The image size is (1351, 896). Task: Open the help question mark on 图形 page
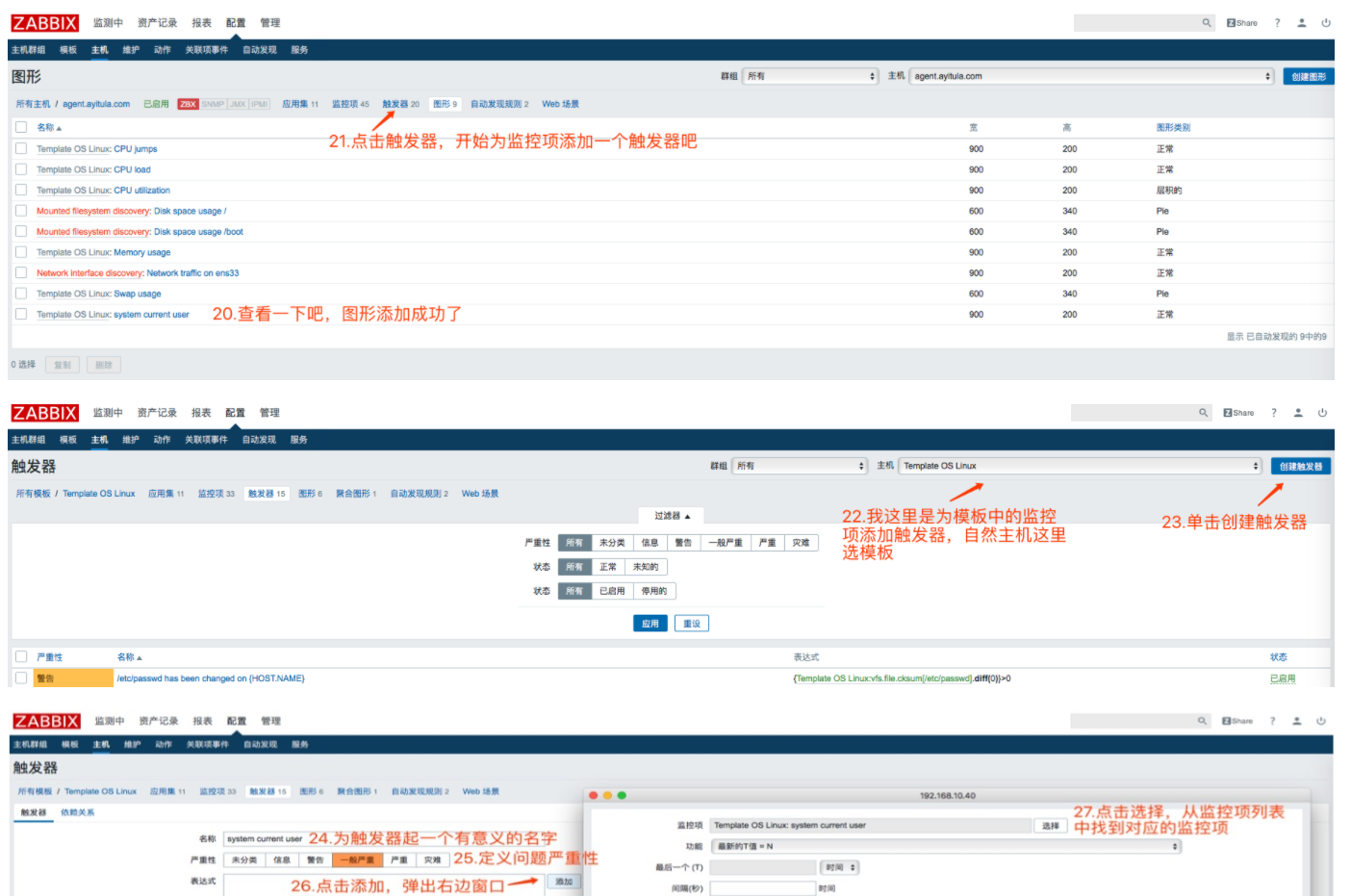click(x=1278, y=23)
